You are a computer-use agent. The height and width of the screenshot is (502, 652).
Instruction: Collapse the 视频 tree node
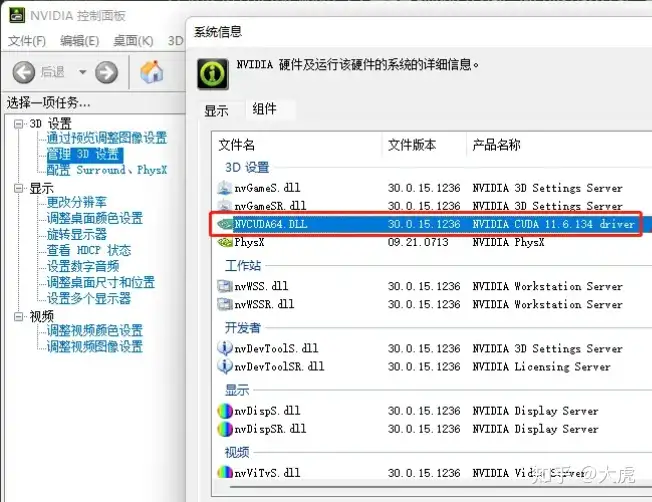(x=18, y=317)
